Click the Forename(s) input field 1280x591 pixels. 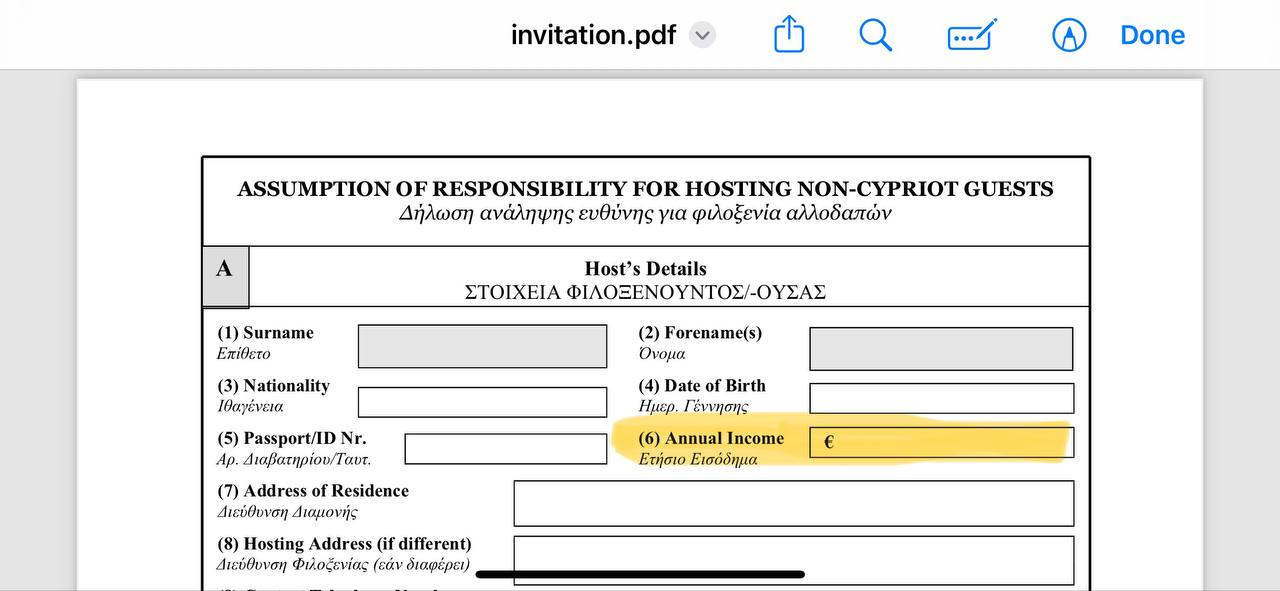940,349
